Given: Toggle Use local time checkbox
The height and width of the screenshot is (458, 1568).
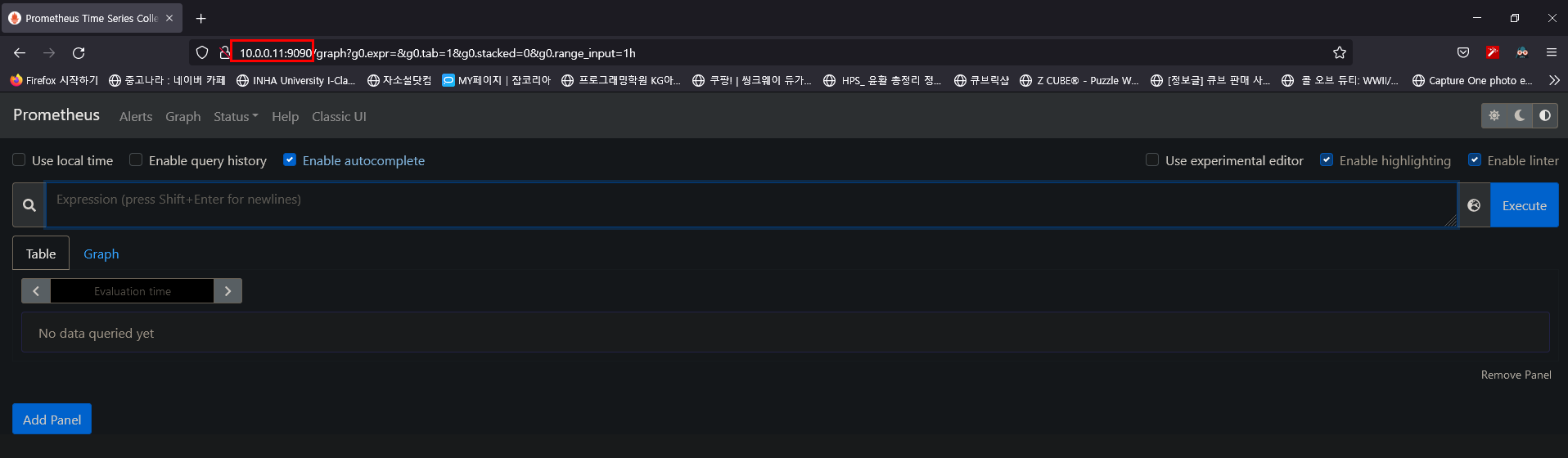Looking at the screenshot, I should [x=19, y=159].
